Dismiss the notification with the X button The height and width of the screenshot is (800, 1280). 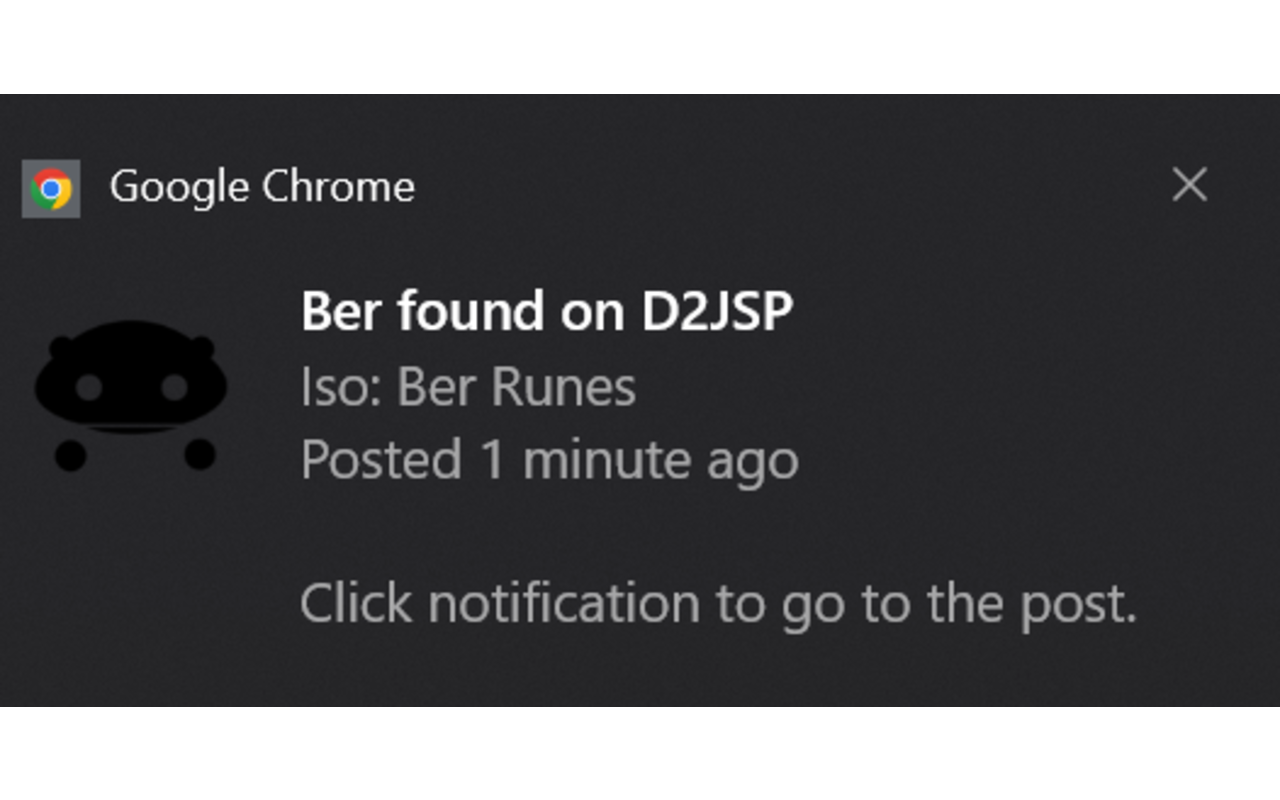pyautogui.click(x=1189, y=185)
